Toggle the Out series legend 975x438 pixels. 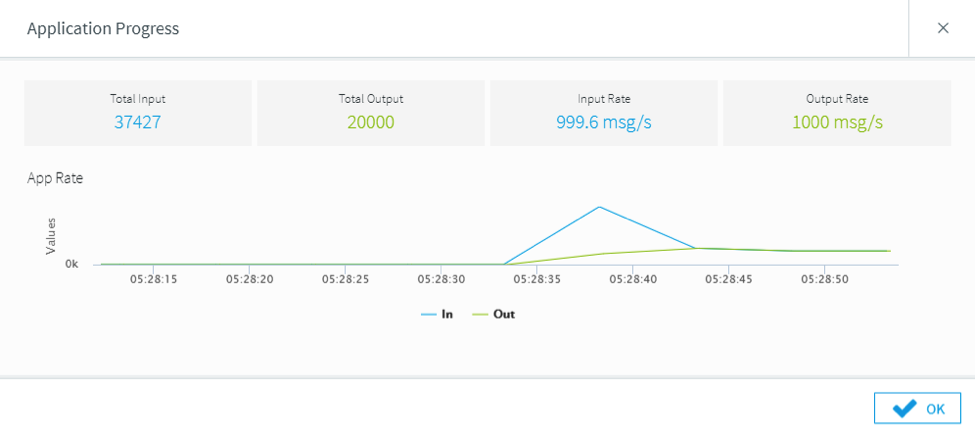coord(503,314)
